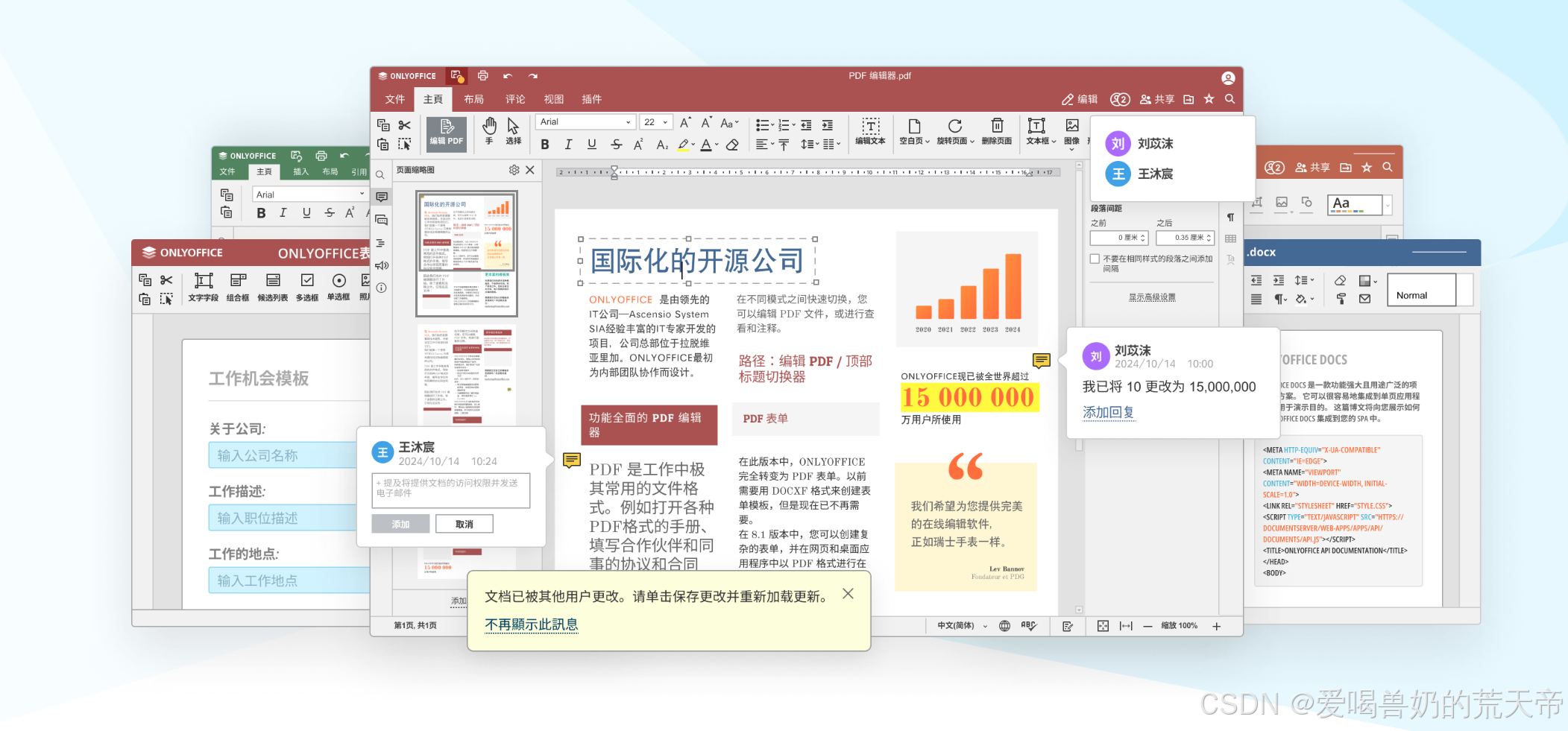Click the yellow highlight color button
Viewport: 1568px width, 731px height.
click(x=684, y=145)
